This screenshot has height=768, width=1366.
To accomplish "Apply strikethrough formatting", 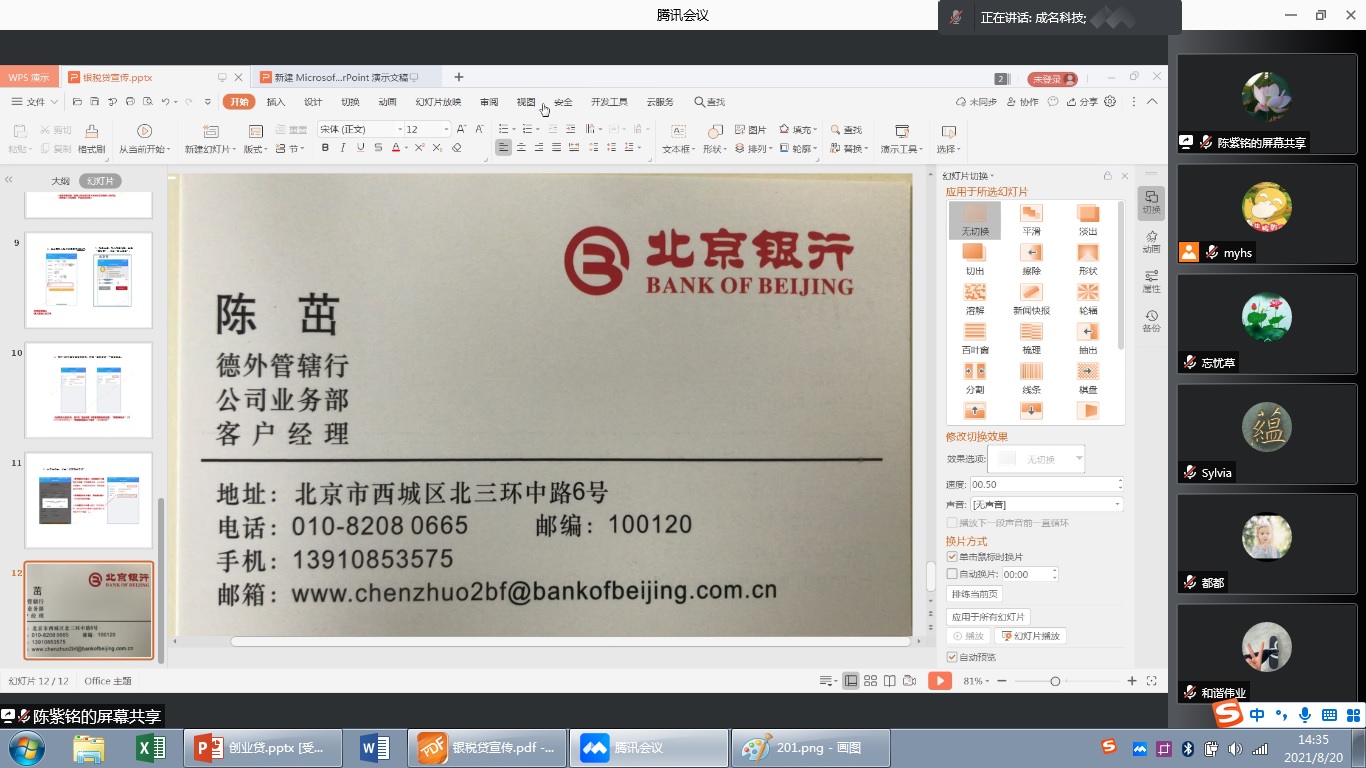I will click(378, 148).
